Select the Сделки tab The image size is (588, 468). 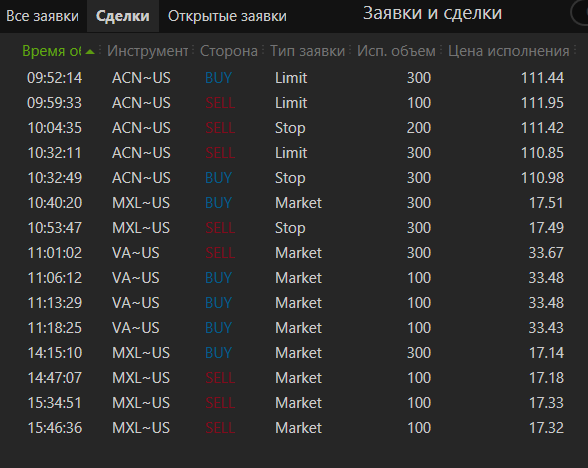(123, 16)
